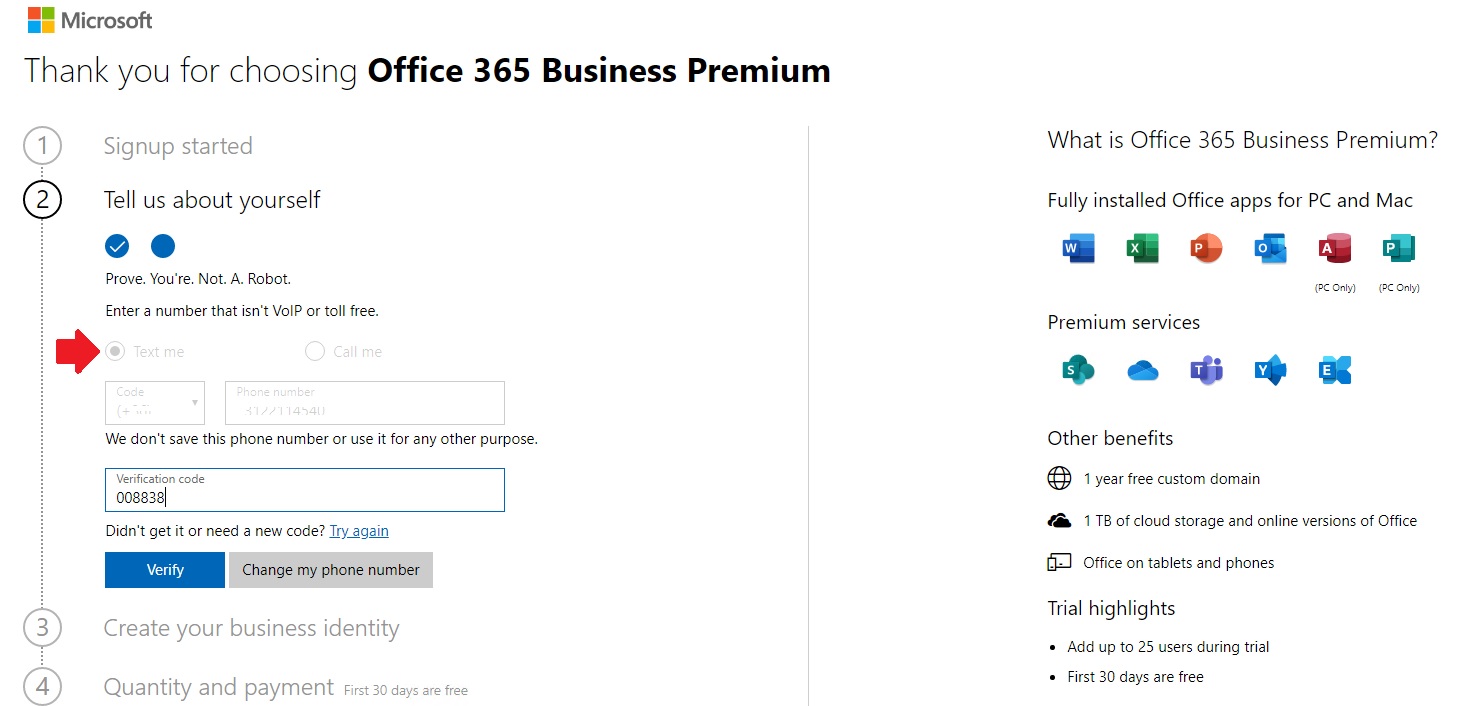Click Change my phone number button
The height and width of the screenshot is (706, 1461).
pos(331,570)
